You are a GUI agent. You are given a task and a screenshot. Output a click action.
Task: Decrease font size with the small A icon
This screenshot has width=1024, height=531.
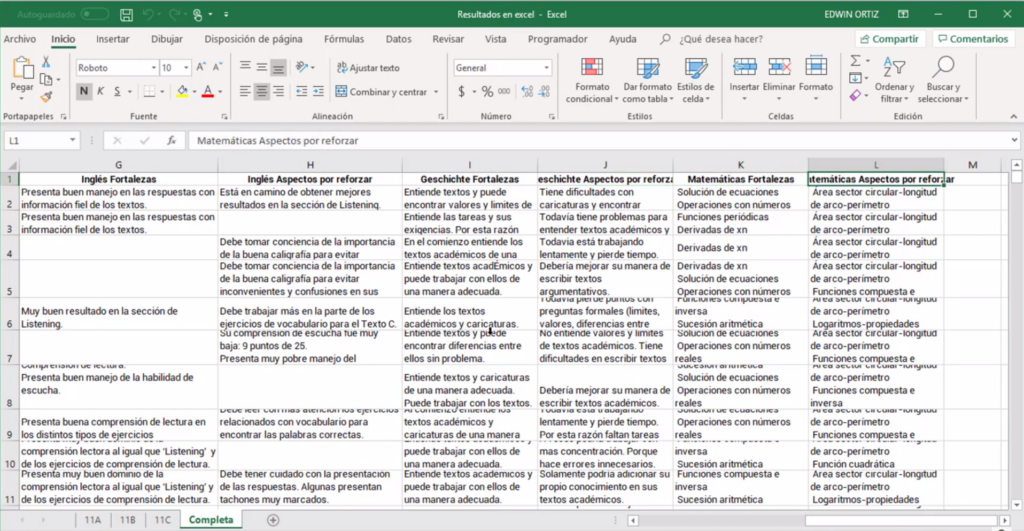[217, 67]
